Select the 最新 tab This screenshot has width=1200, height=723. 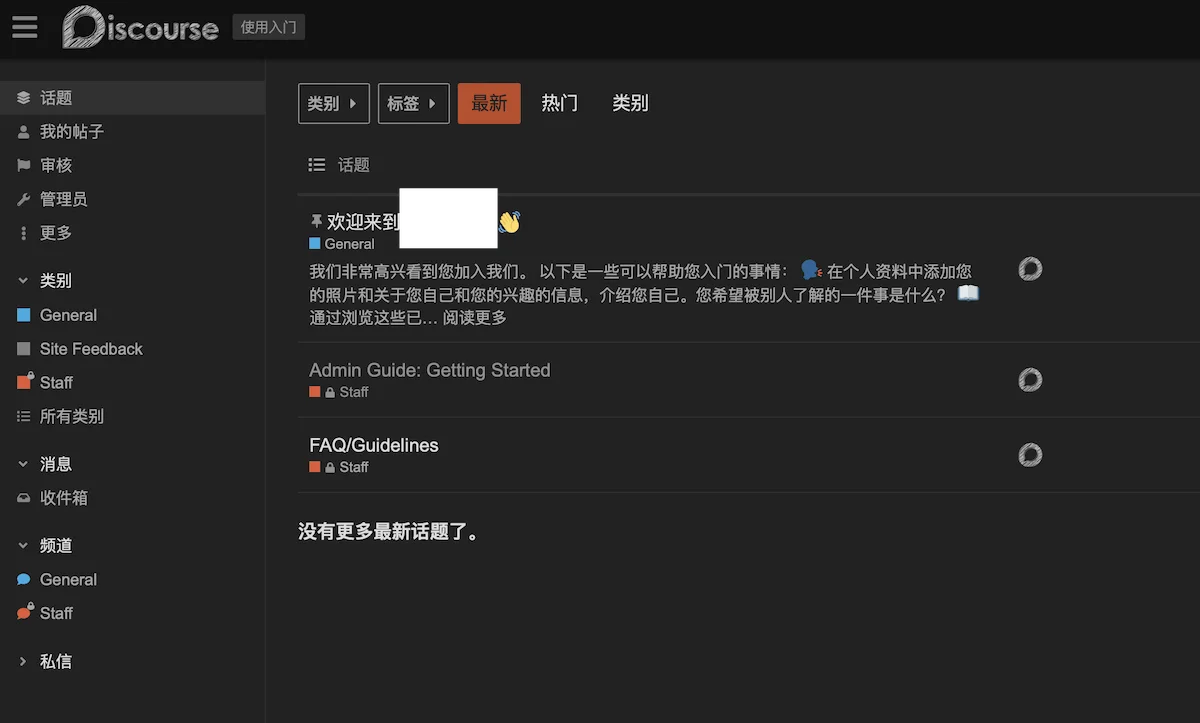click(x=489, y=103)
